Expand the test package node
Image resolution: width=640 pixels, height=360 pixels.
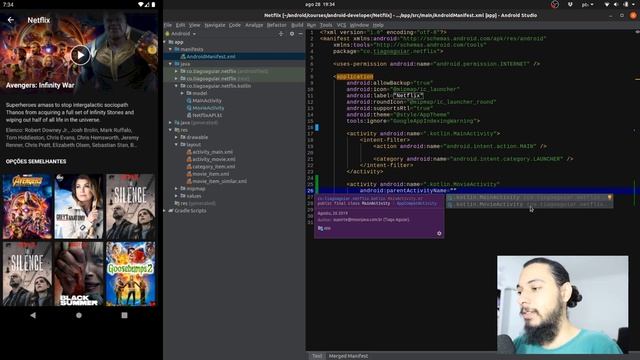[x=176, y=79]
